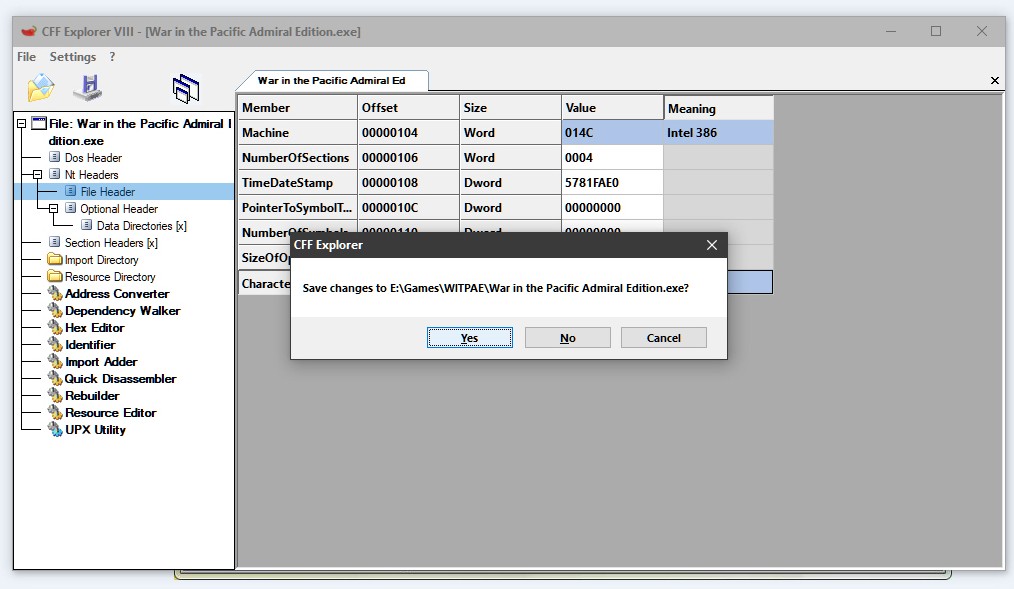
Task: Click the Member column header
Action: pyautogui.click(x=297, y=107)
